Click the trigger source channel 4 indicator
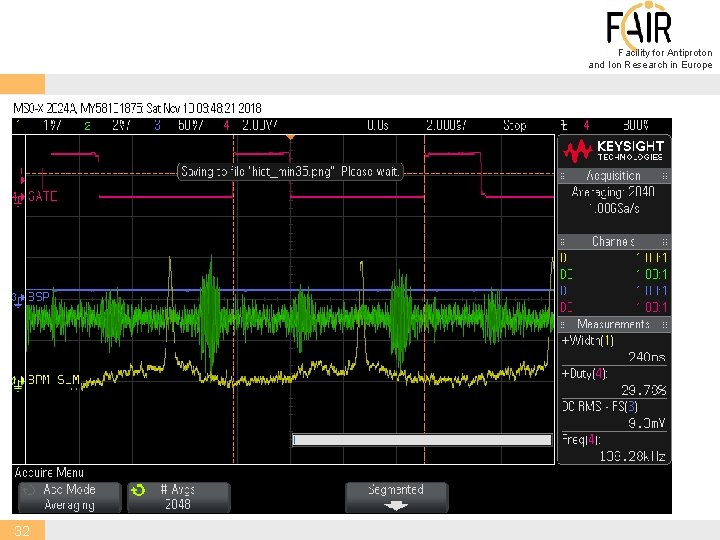This screenshot has height=540, width=720. 586,125
